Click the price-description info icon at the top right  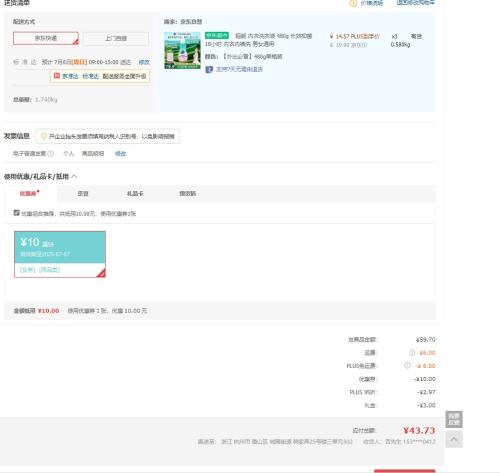pyautogui.click(x=353, y=3)
